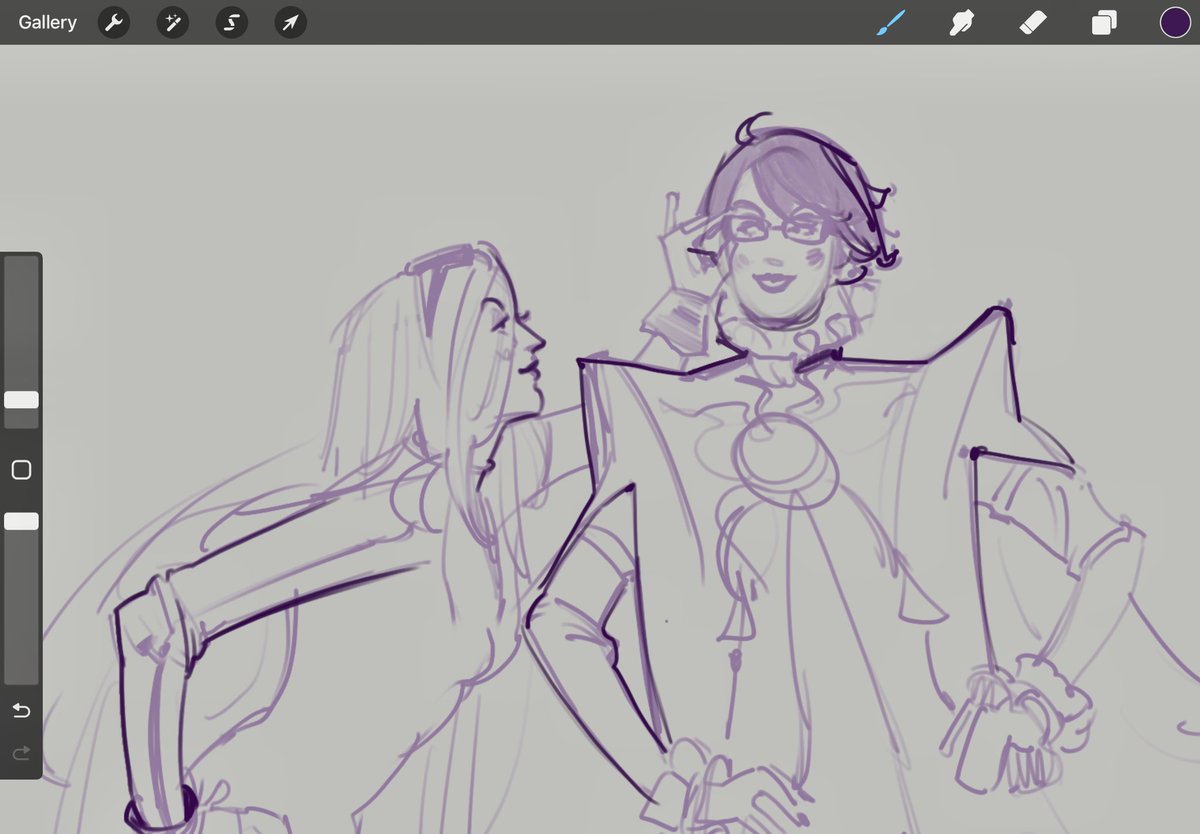Select the Smudge tool
The image size is (1200, 834).
point(961,22)
